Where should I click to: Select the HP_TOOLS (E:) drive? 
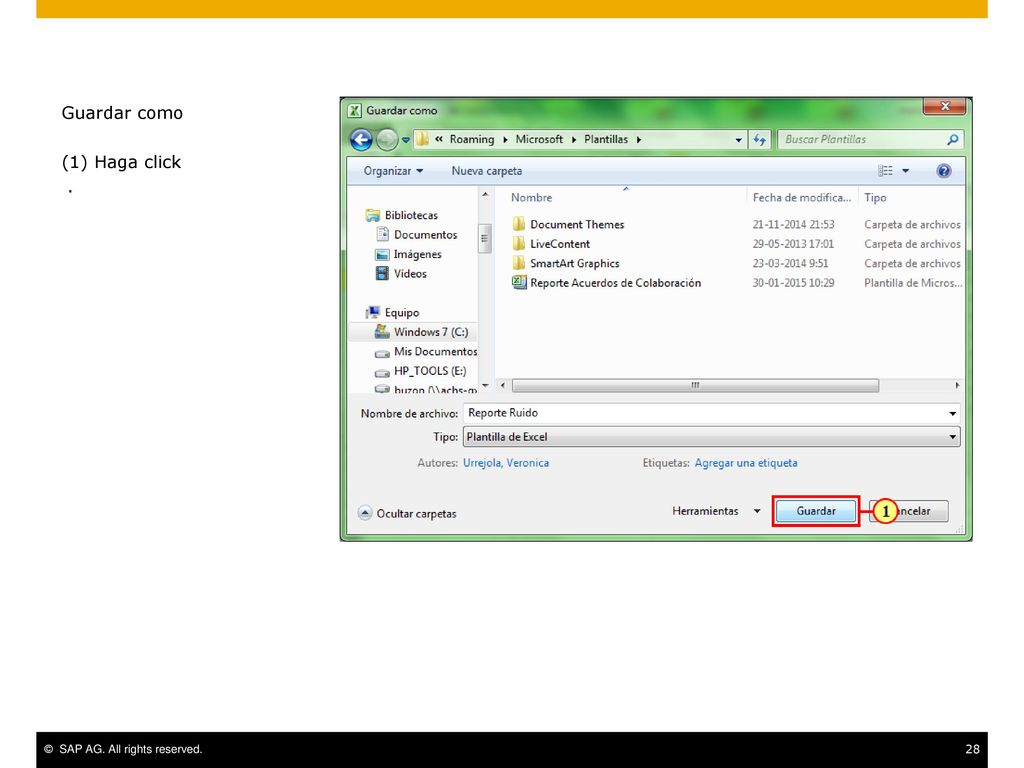[x=429, y=371]
